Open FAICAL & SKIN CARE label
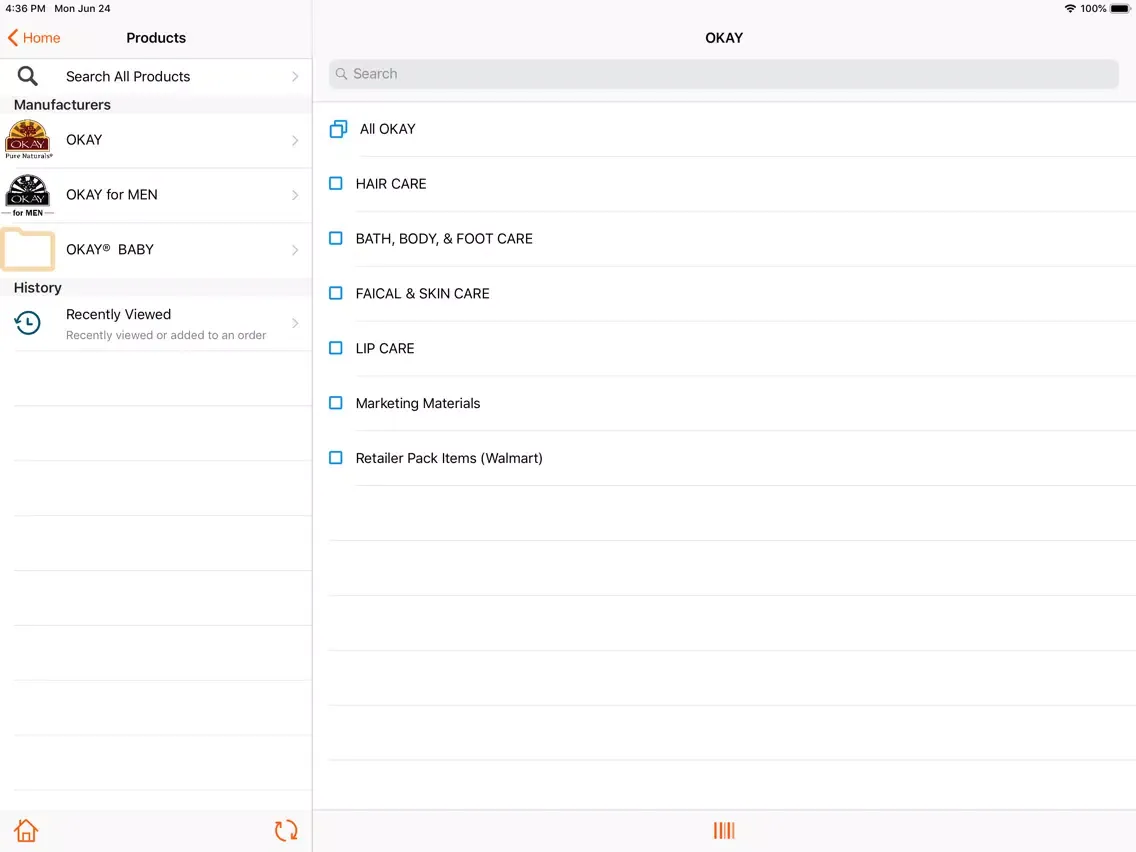This screenshot has height=852, width=1136. click(422, 293)
